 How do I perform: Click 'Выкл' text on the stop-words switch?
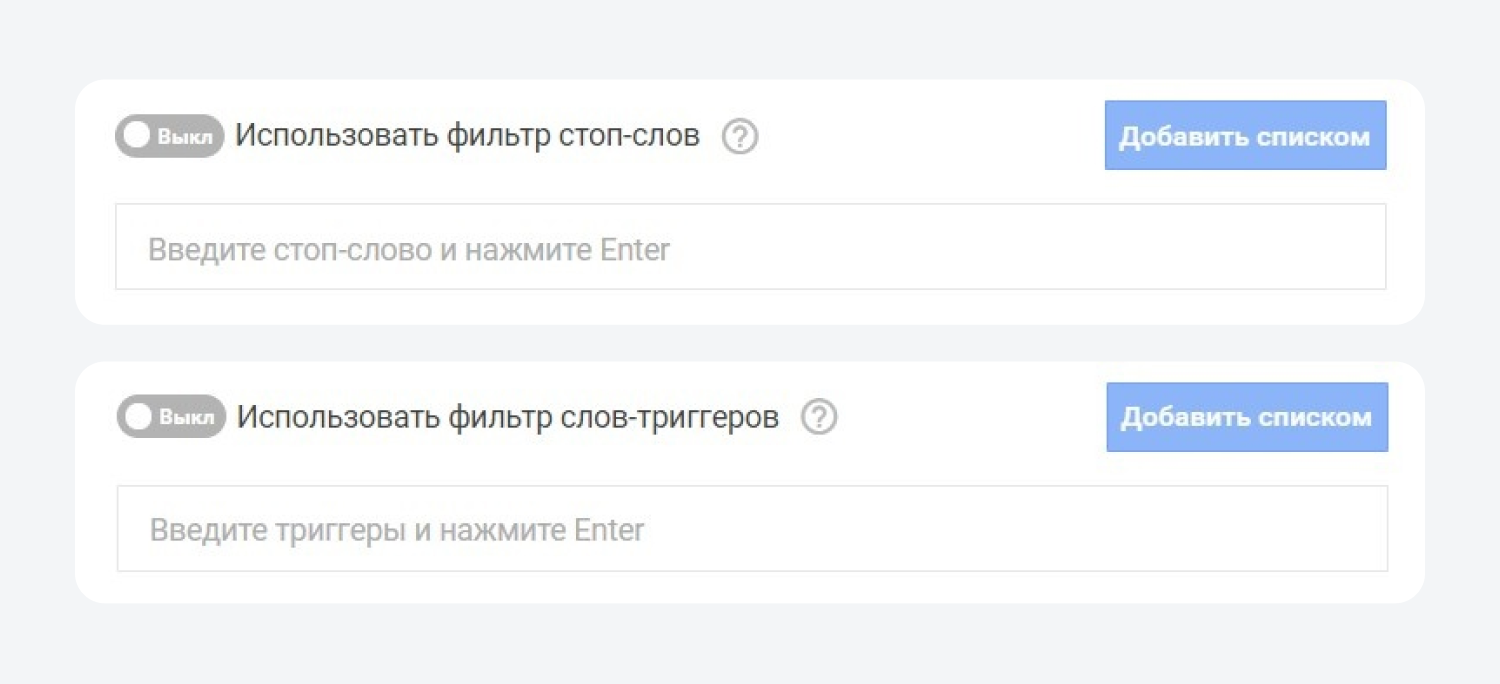point(185,137)
